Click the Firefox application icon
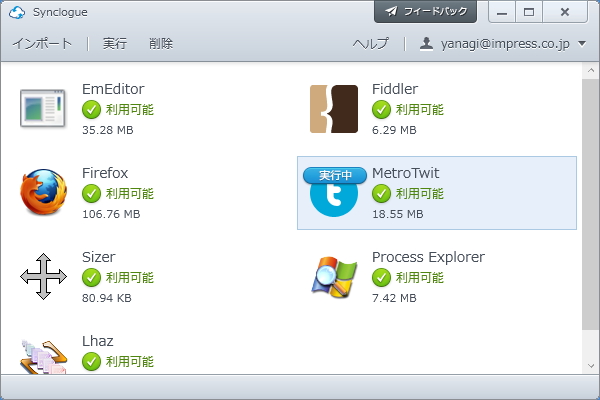 (x=43, y=192)
